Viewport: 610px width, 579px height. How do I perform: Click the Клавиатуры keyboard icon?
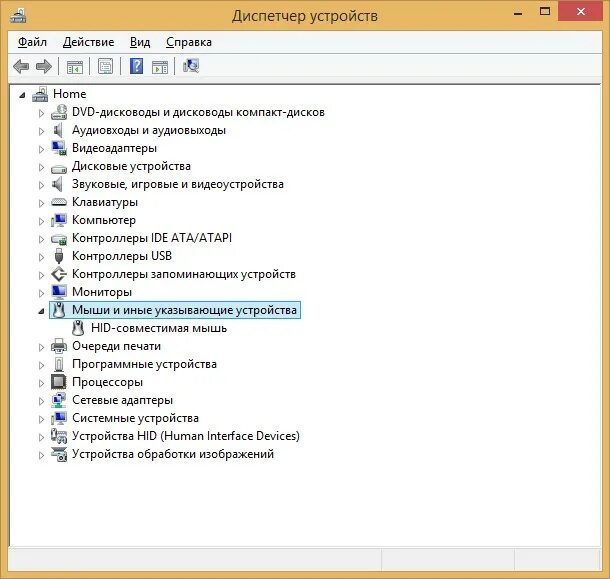click(x=59, y=202)
